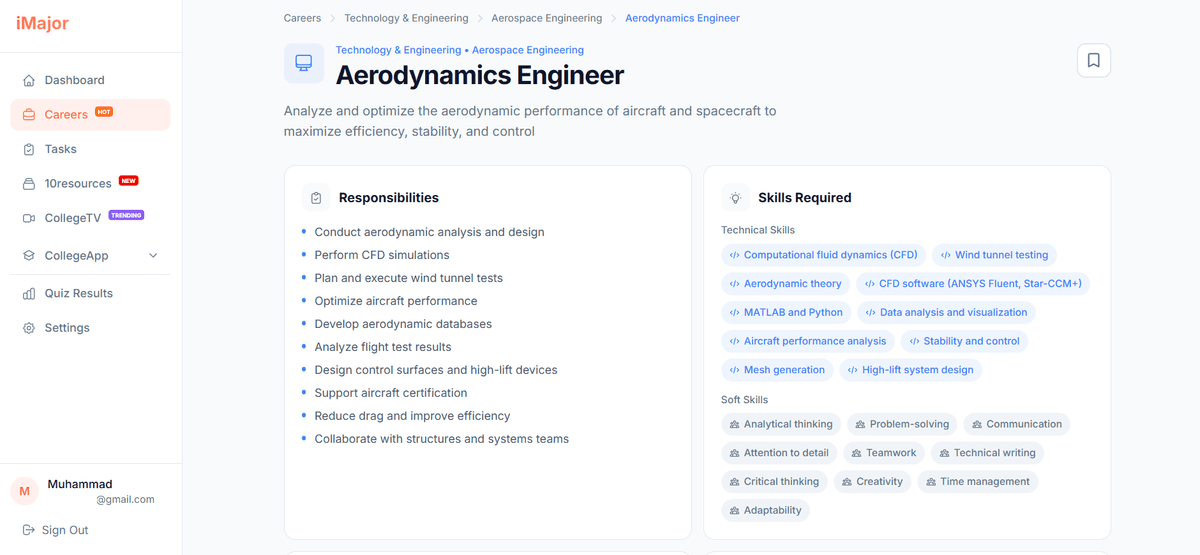This screenshot has width=1200, height=555.
Task: Open the Careers menu item
Action: [66, 115]
